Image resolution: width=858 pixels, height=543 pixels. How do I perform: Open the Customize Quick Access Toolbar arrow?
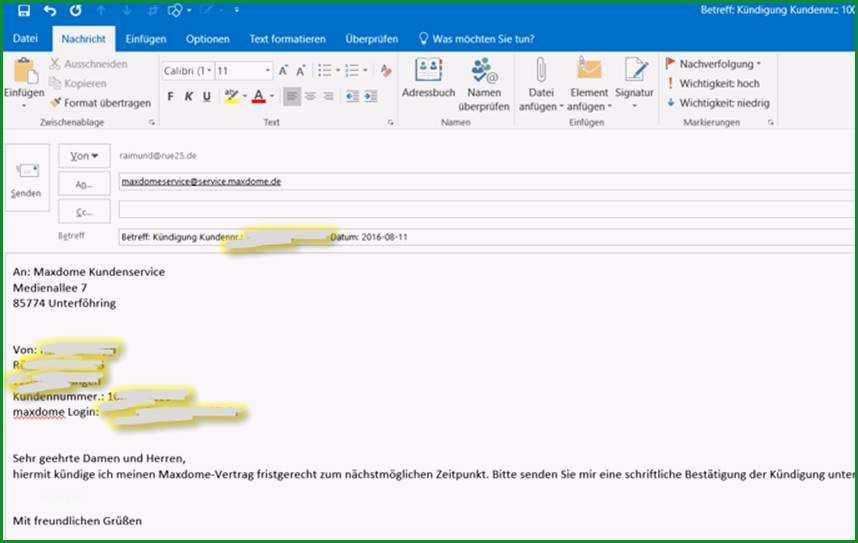point(236,10)
